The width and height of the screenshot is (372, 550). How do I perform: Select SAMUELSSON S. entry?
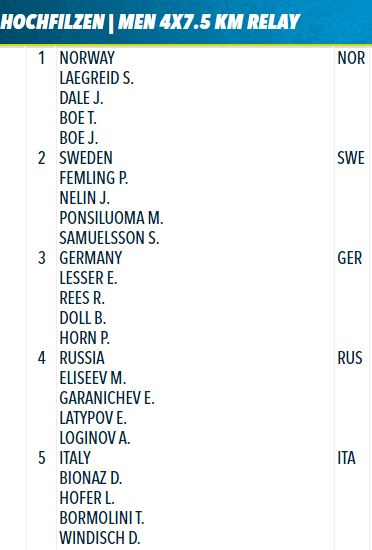(x=109, y=238)
